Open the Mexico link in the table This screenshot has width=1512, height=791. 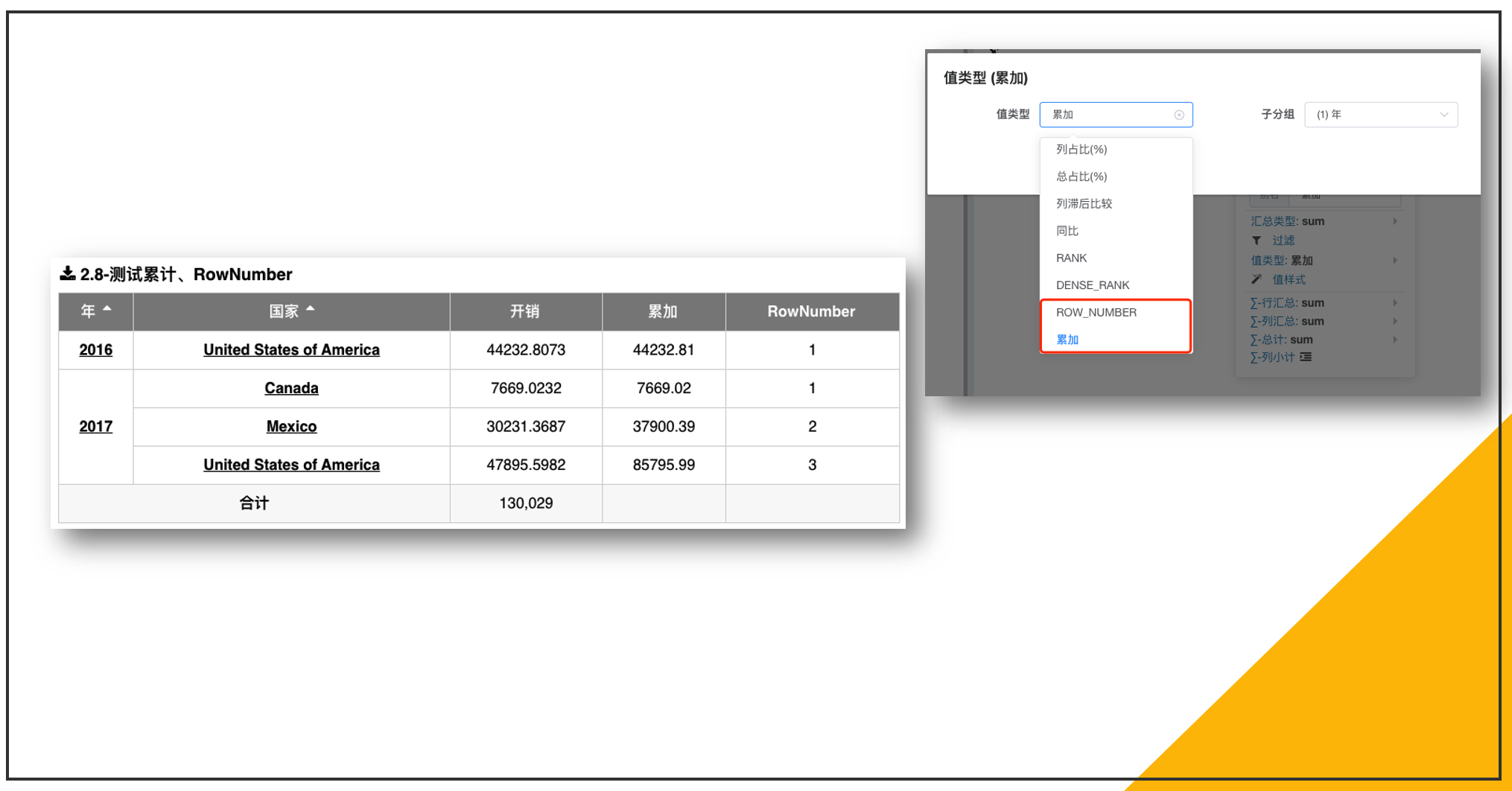point(291,427)
